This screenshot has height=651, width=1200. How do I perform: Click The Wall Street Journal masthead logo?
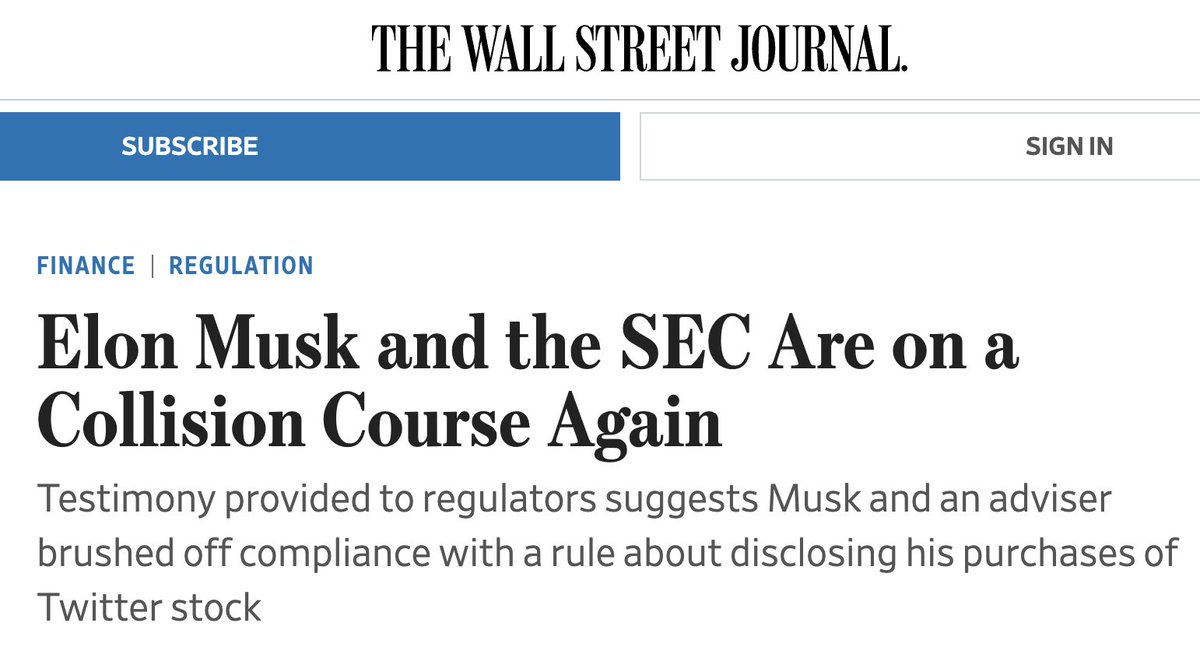point(640,48)
